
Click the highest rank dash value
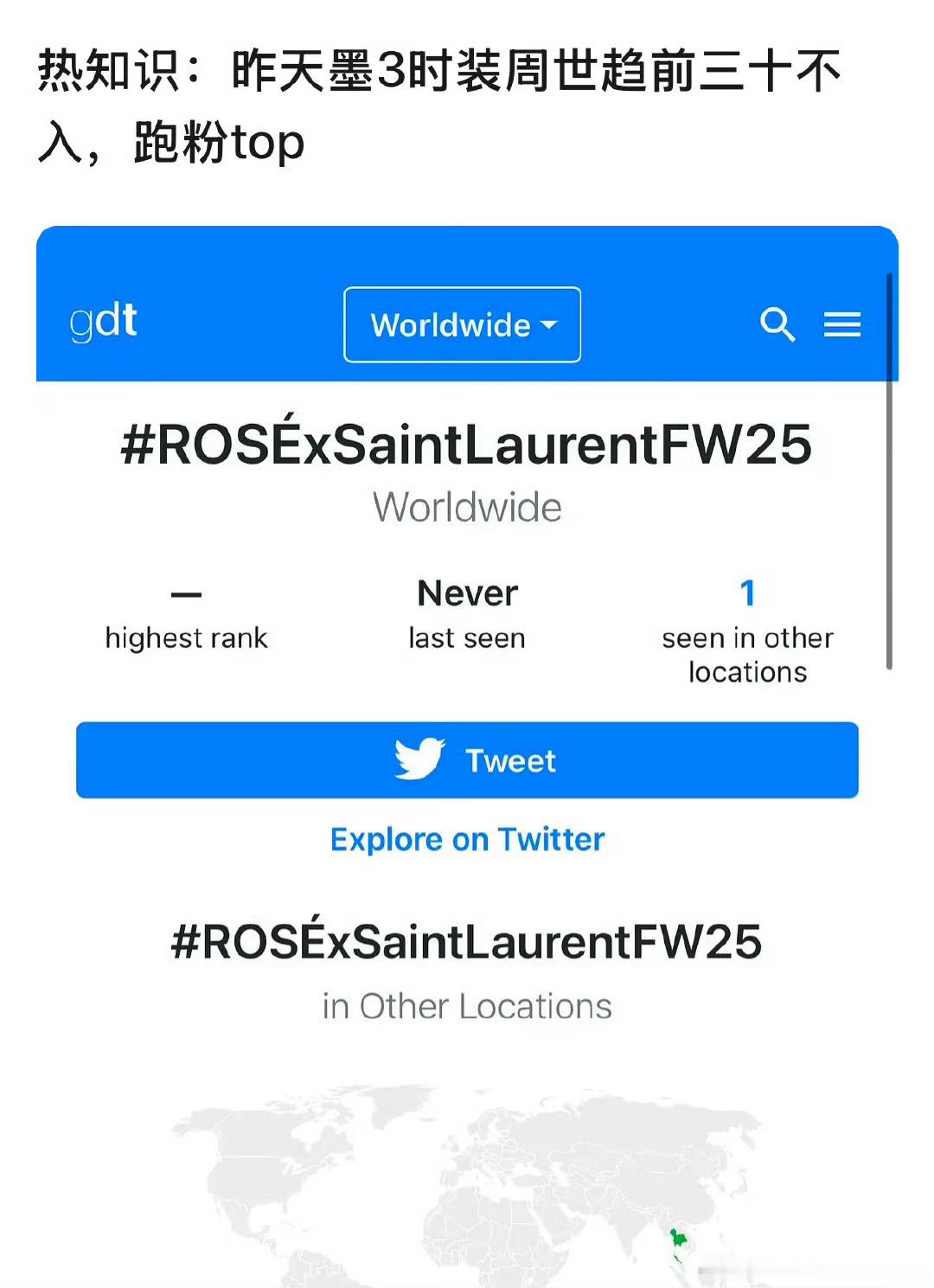click(186, 594)
